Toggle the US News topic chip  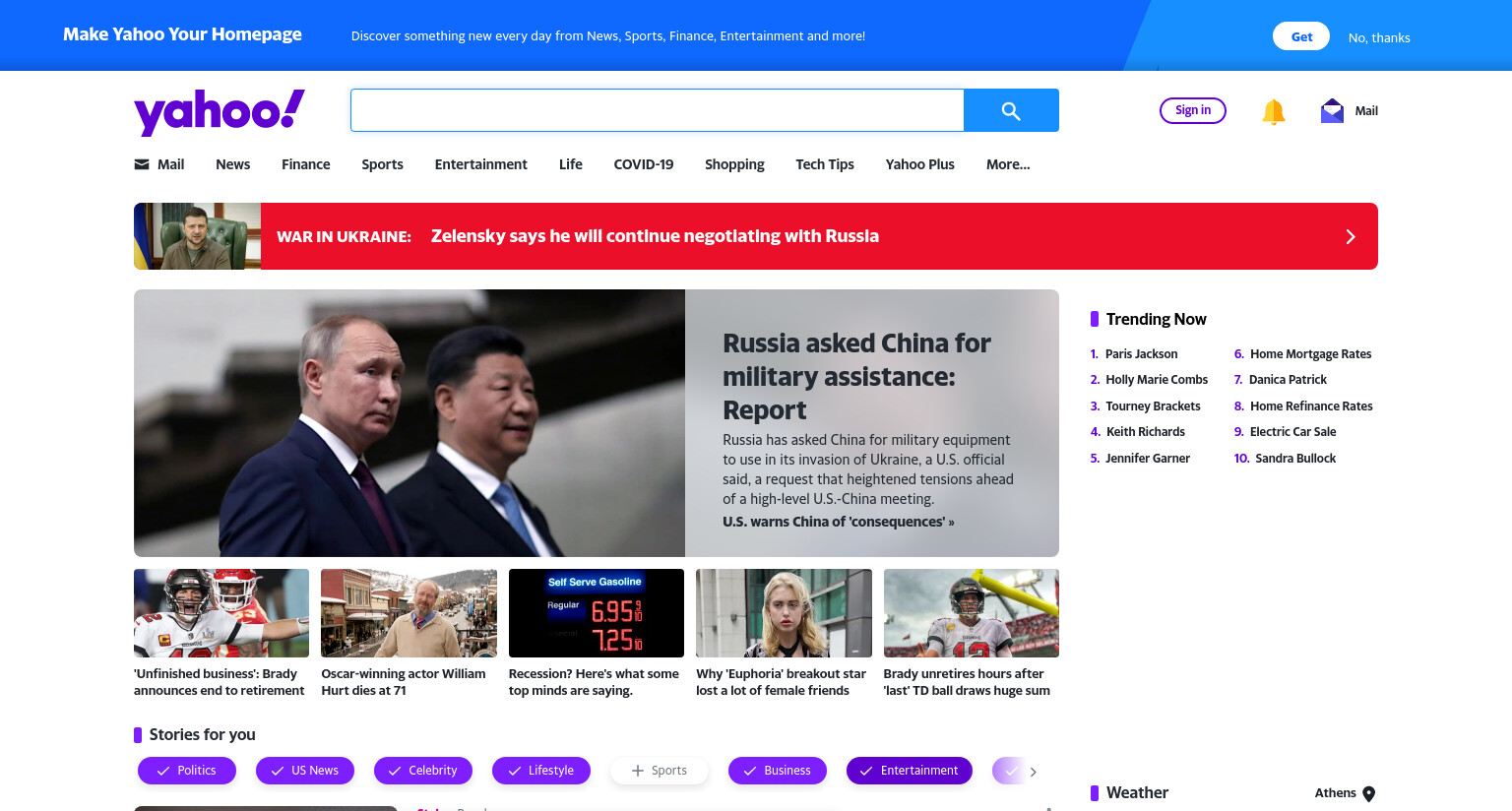click(x=305, y=771)
